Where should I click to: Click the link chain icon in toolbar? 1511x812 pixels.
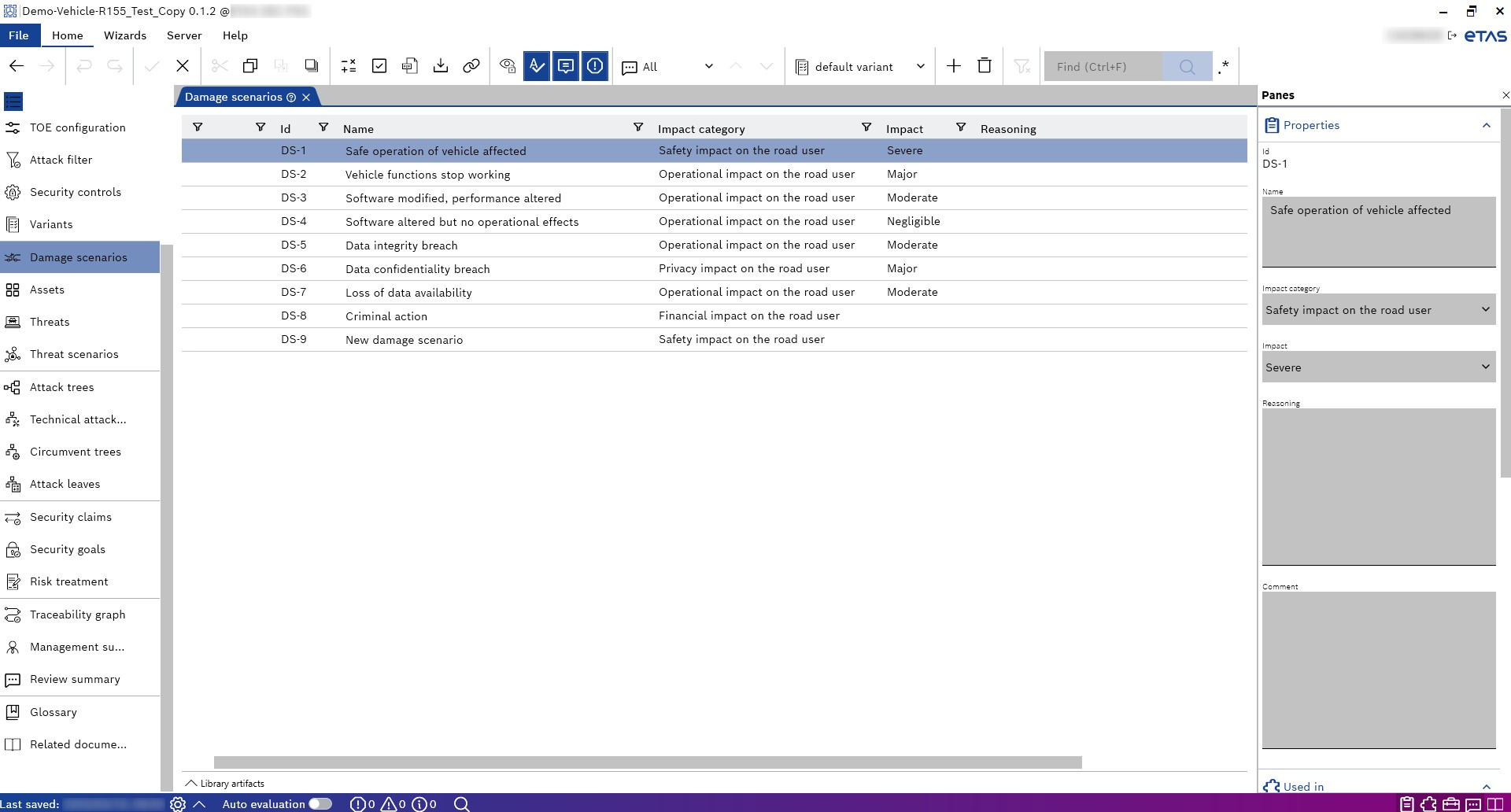point(471,66)
